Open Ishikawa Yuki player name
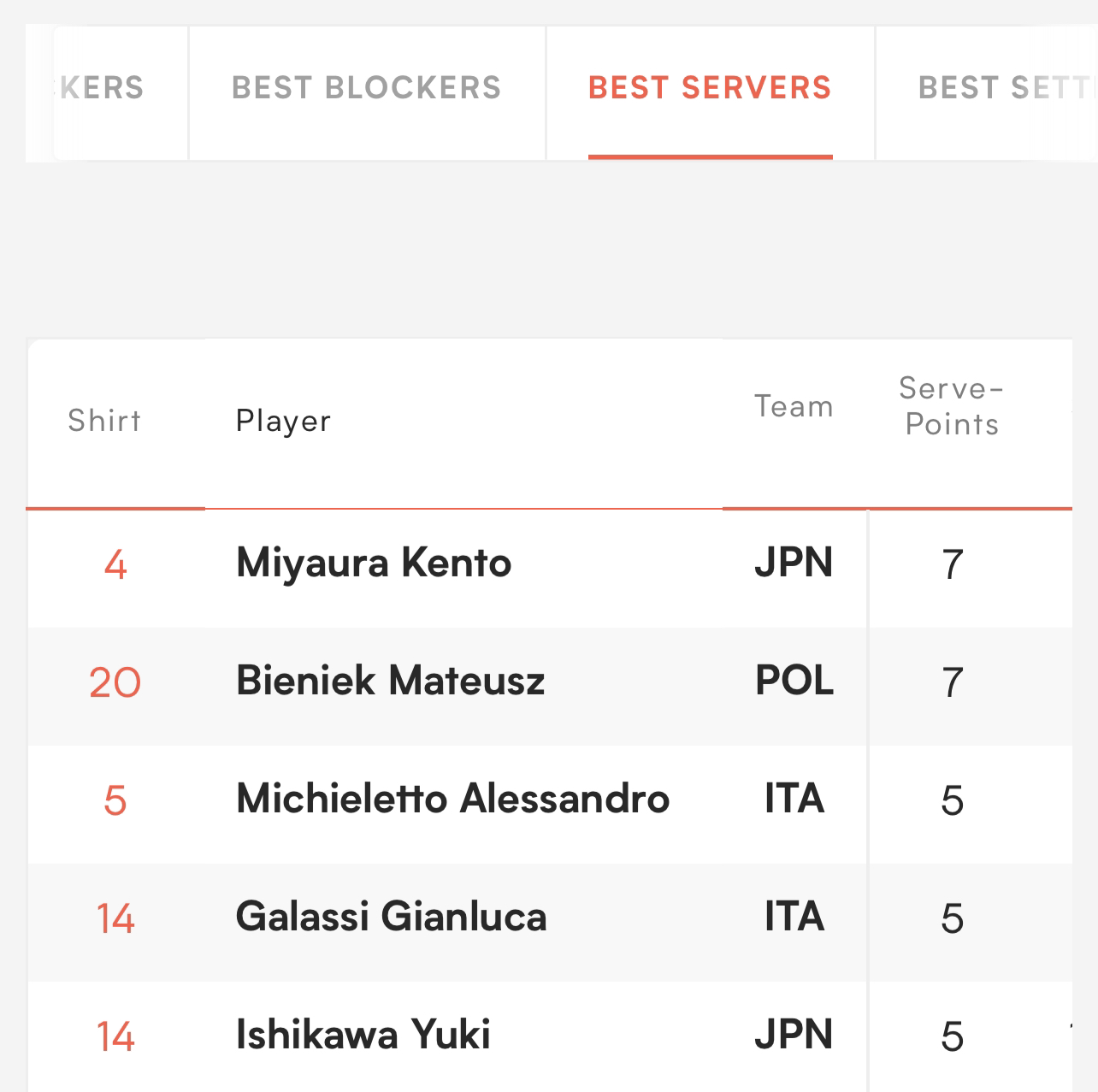This screenshot has width=1098, height=1092. 363,1035
